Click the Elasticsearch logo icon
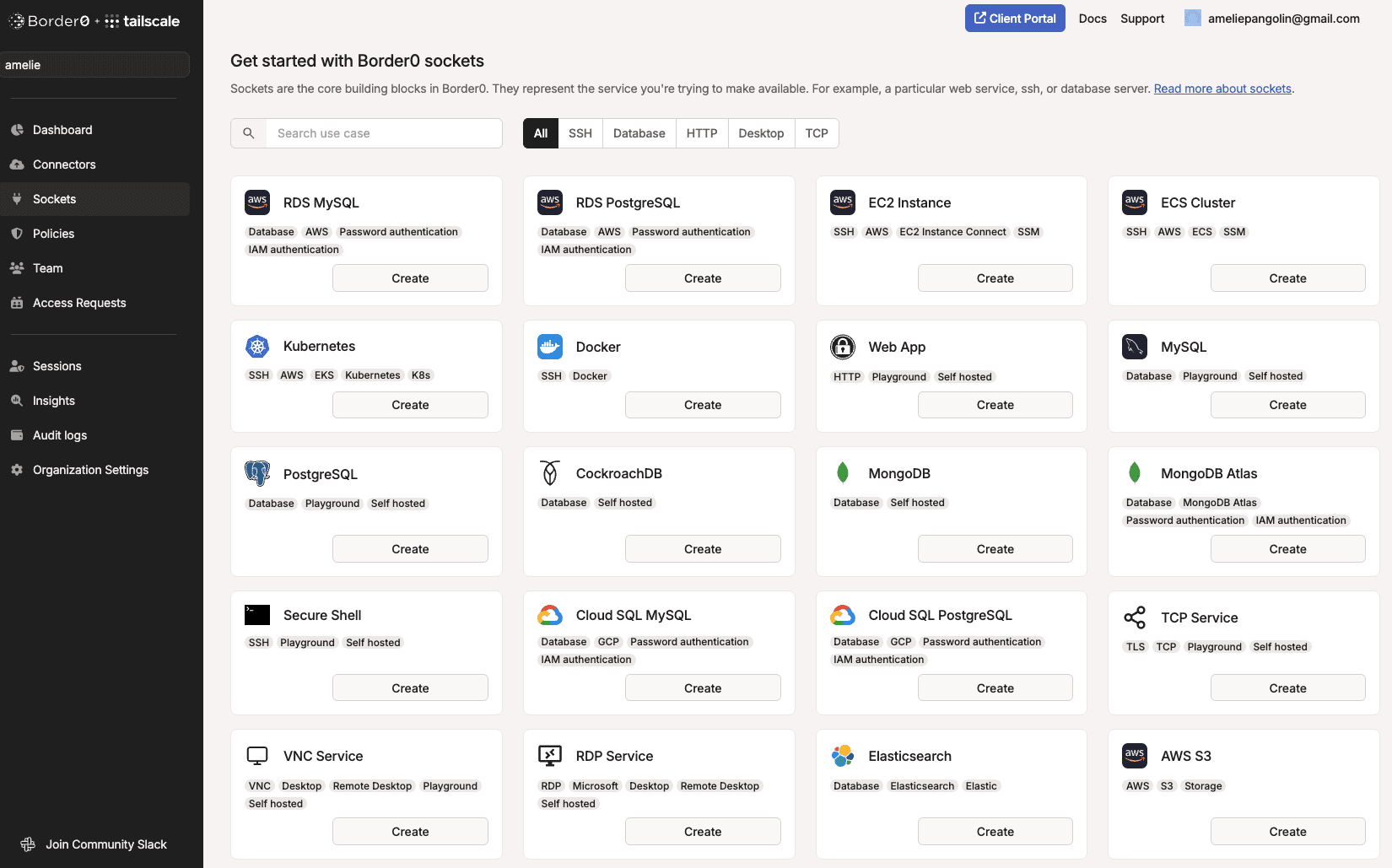The height and width of the screenshot is (868, 1392). click(x=843, y=756)
